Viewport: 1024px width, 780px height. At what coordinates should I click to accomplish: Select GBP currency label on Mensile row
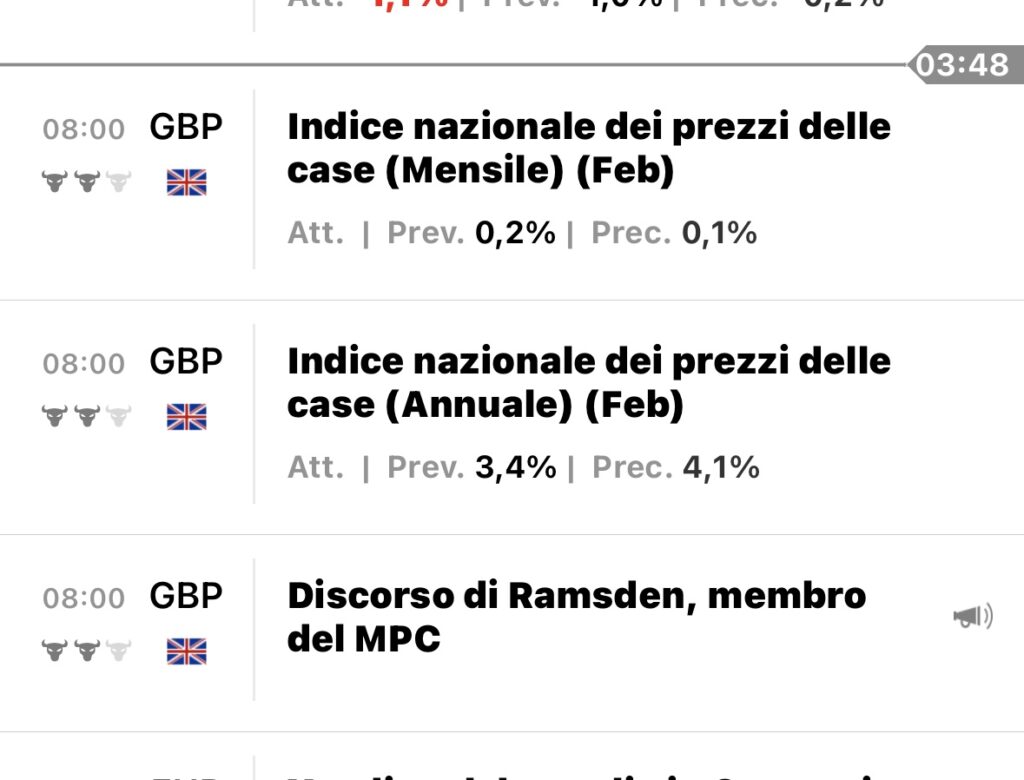186,127
